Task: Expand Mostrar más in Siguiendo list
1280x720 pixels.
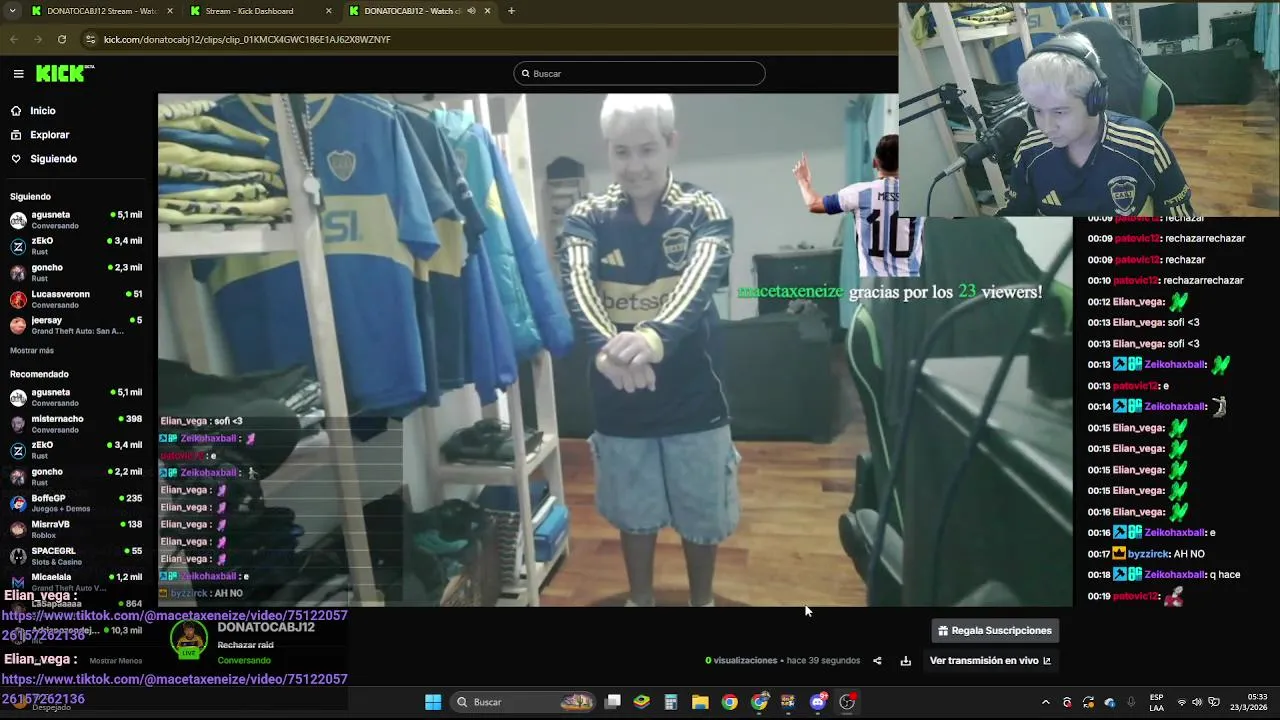Action: (32, 351)
